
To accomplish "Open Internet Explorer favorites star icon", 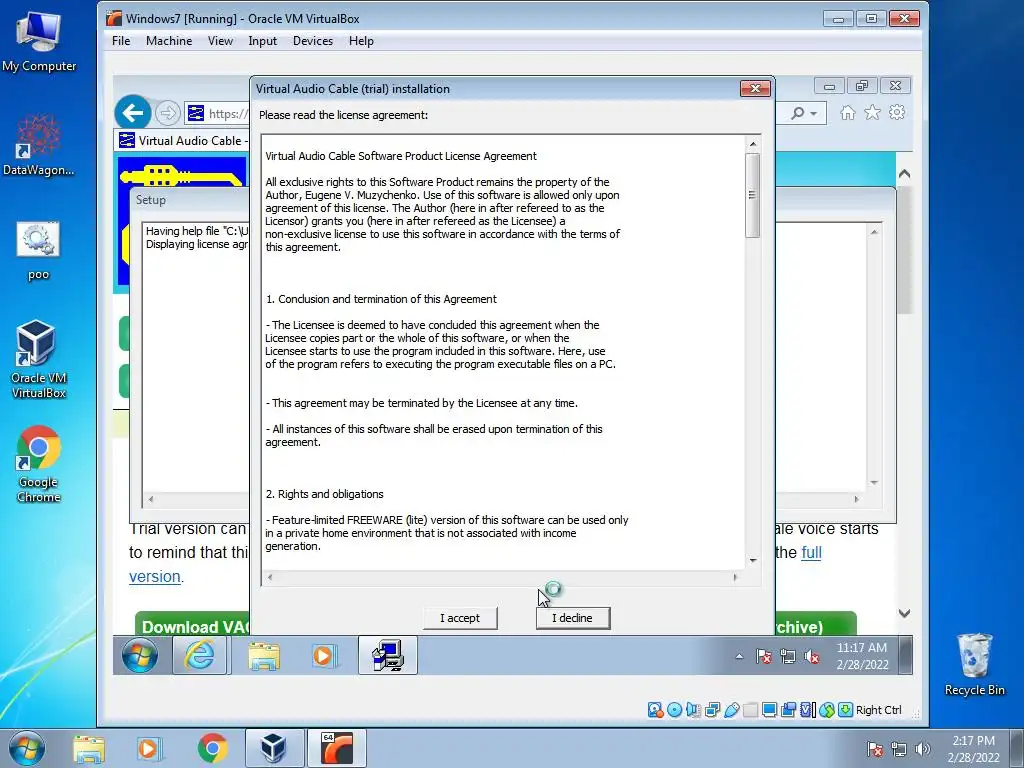I will tap(872, 113).
